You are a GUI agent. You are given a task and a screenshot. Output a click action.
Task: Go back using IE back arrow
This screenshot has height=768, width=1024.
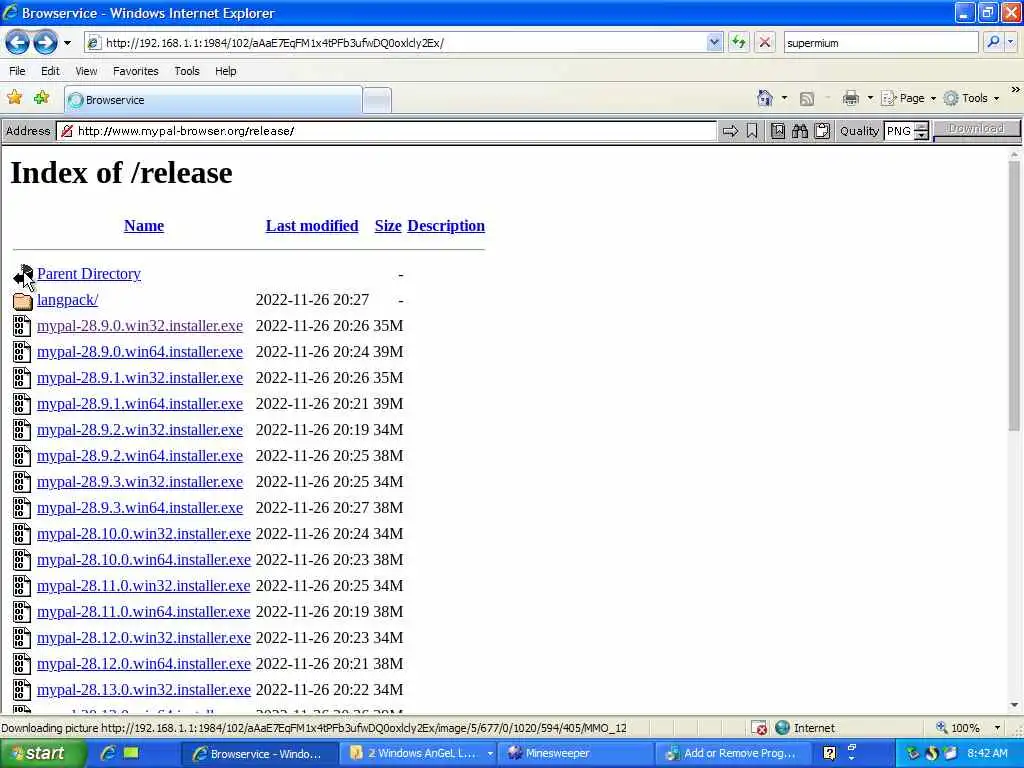pyautogui.click(x=18, y=43)
